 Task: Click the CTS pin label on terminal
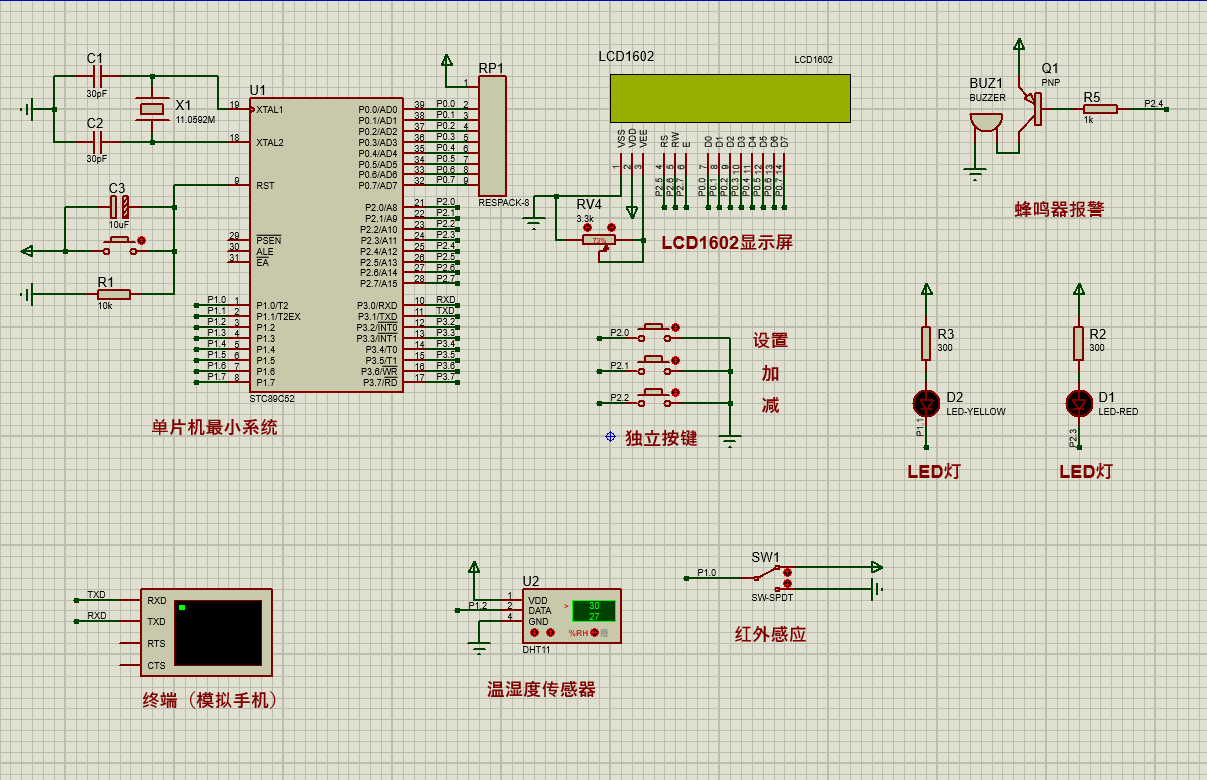point(156,666)
